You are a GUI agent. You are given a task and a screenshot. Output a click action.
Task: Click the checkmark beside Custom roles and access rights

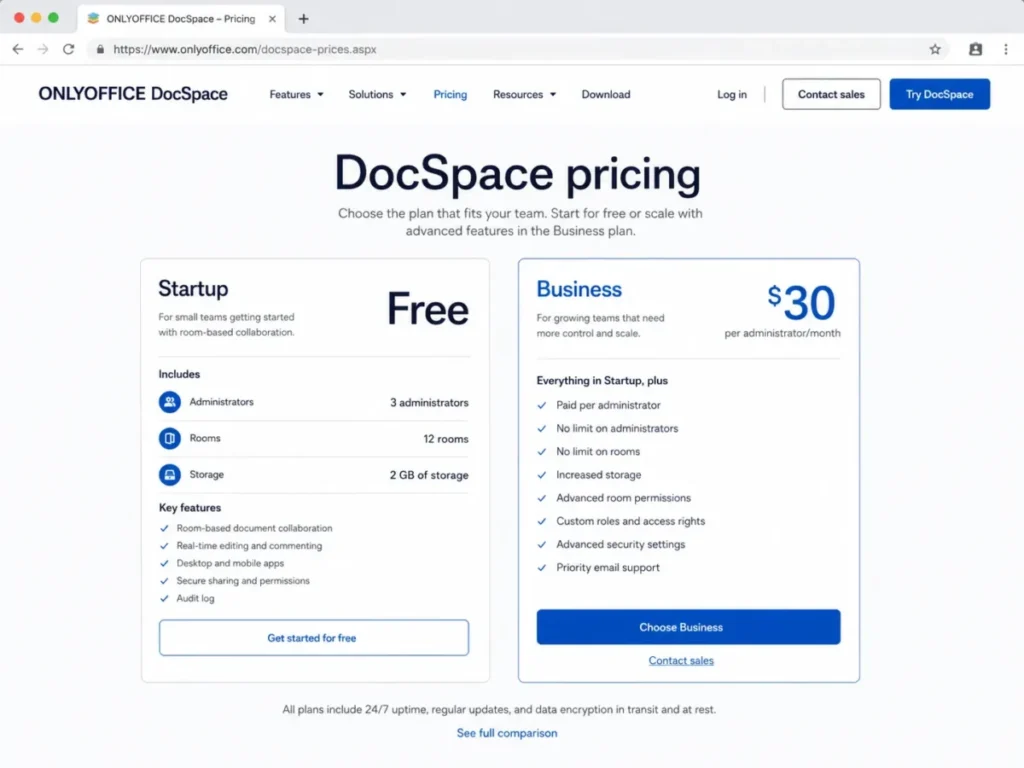point(541,521)
